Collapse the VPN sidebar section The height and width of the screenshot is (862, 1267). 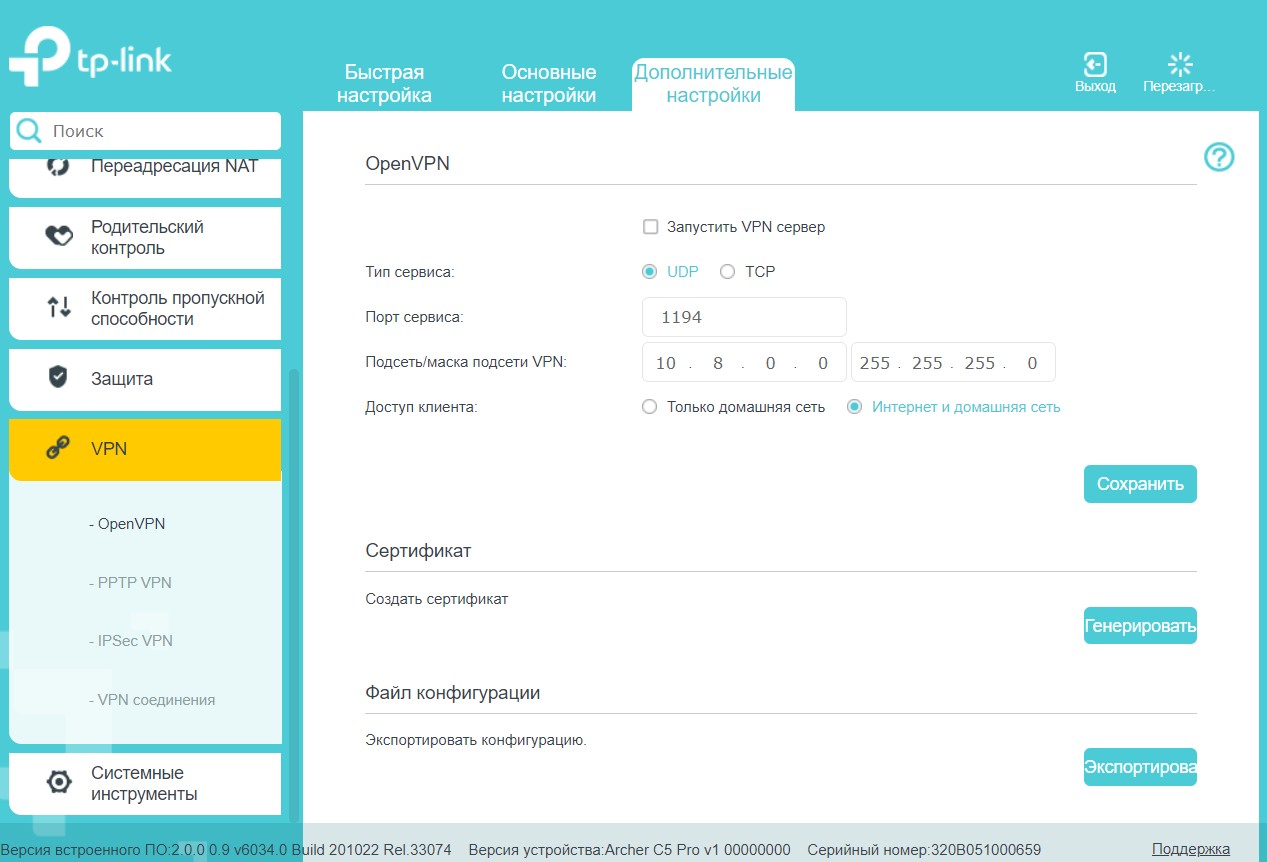pos(145,449)
